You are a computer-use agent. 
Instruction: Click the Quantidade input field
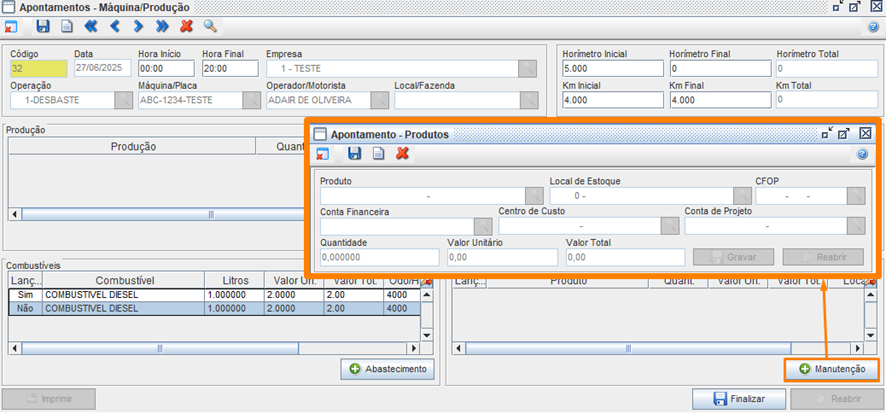click(x=379, y=258)
